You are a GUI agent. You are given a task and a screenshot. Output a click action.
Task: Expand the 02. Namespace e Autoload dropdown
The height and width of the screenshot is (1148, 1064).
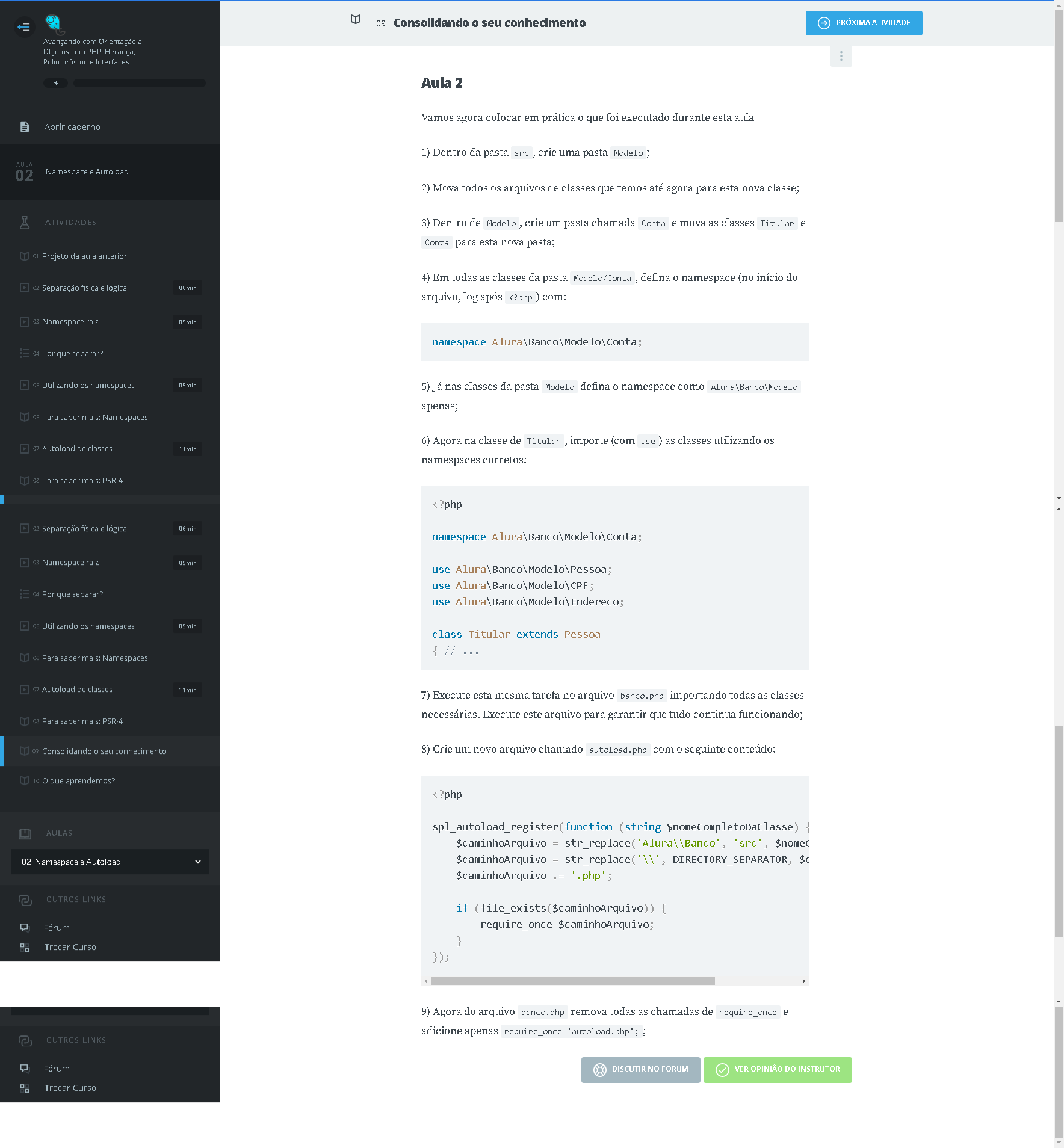[110, 862]
